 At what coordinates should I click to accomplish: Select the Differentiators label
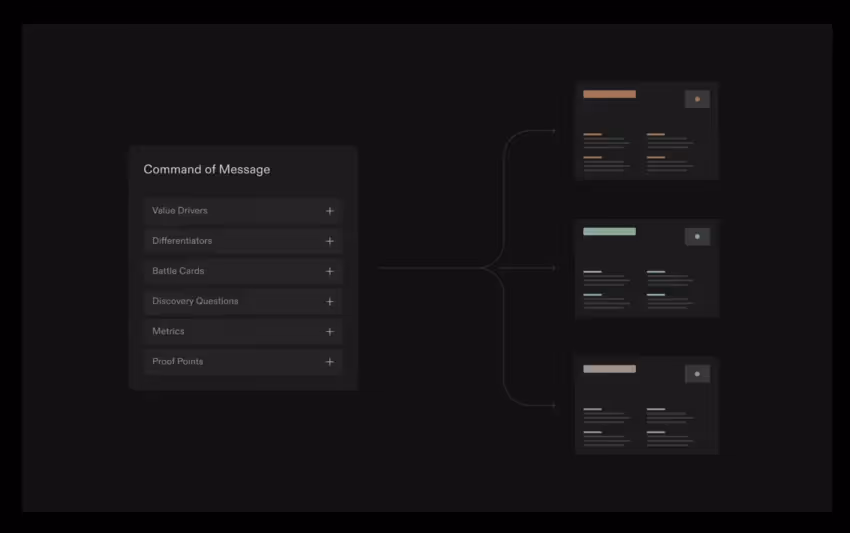point(182,241)
